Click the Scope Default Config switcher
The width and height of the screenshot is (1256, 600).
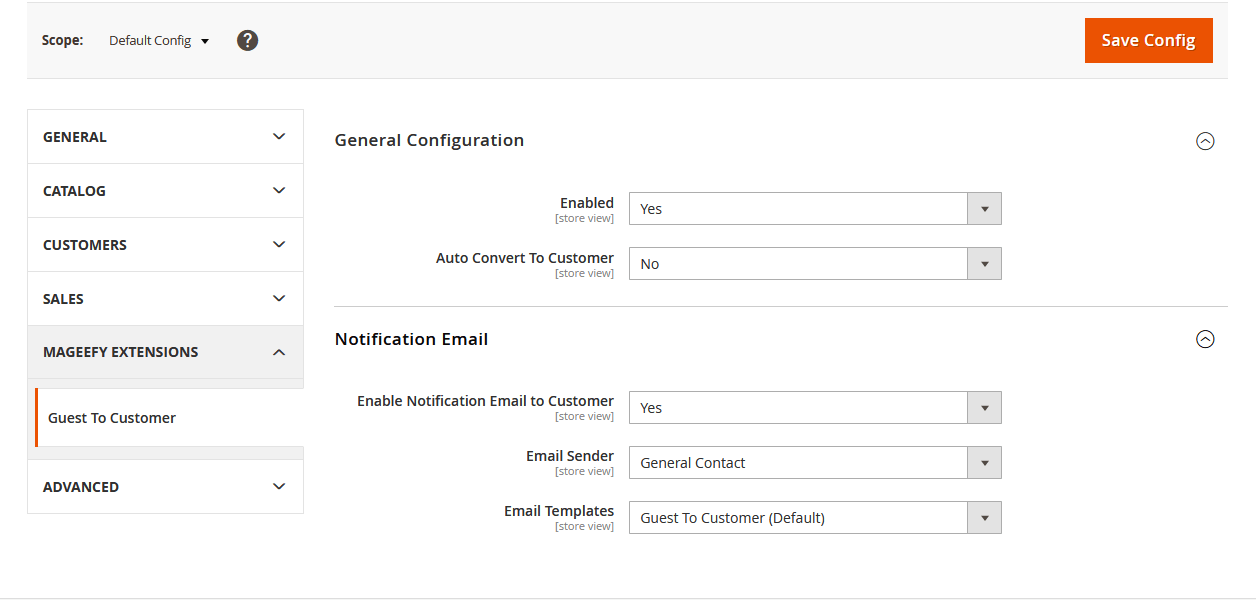point(159,41)
